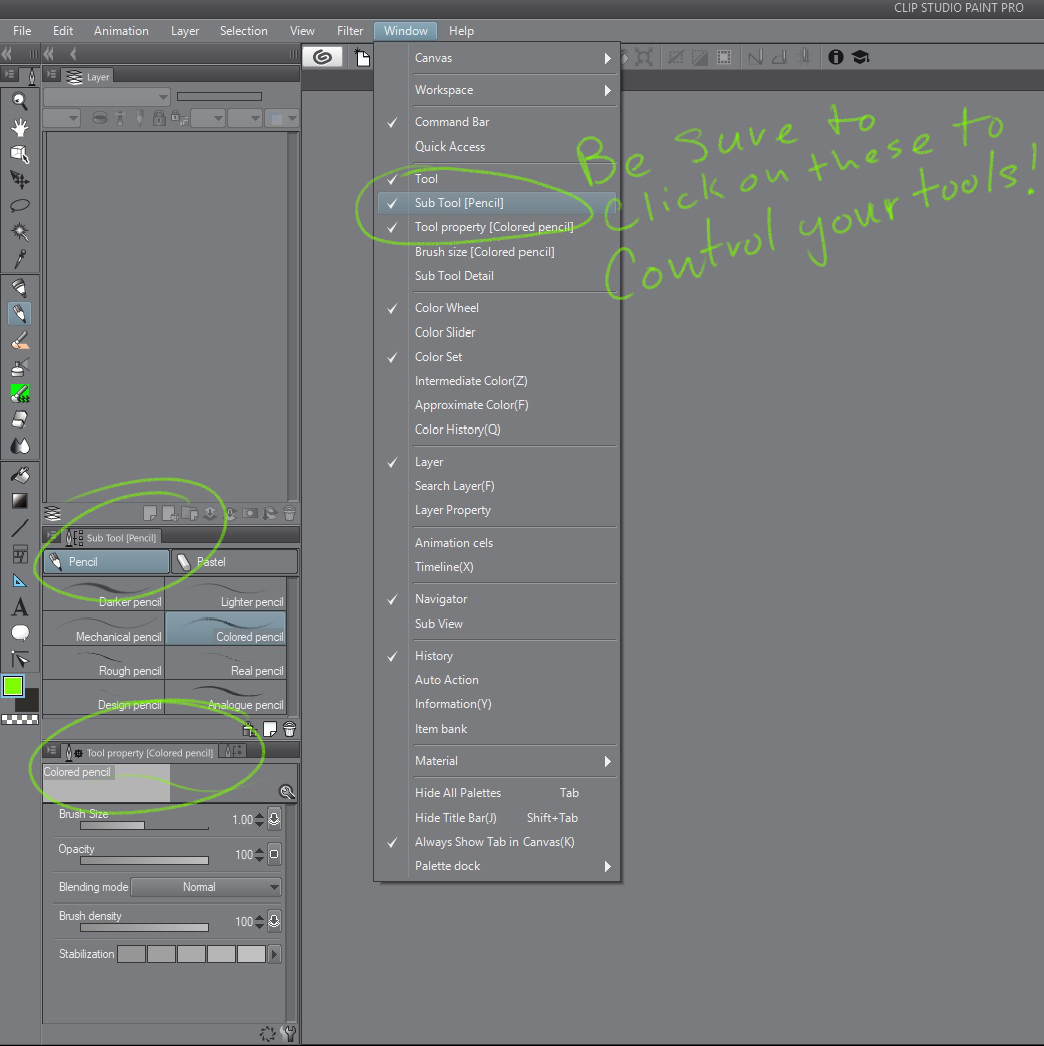Image resolution: width=1044 pixels, height=1046 pixels.
Task: Select the Operation object tool
Action: 19,154
